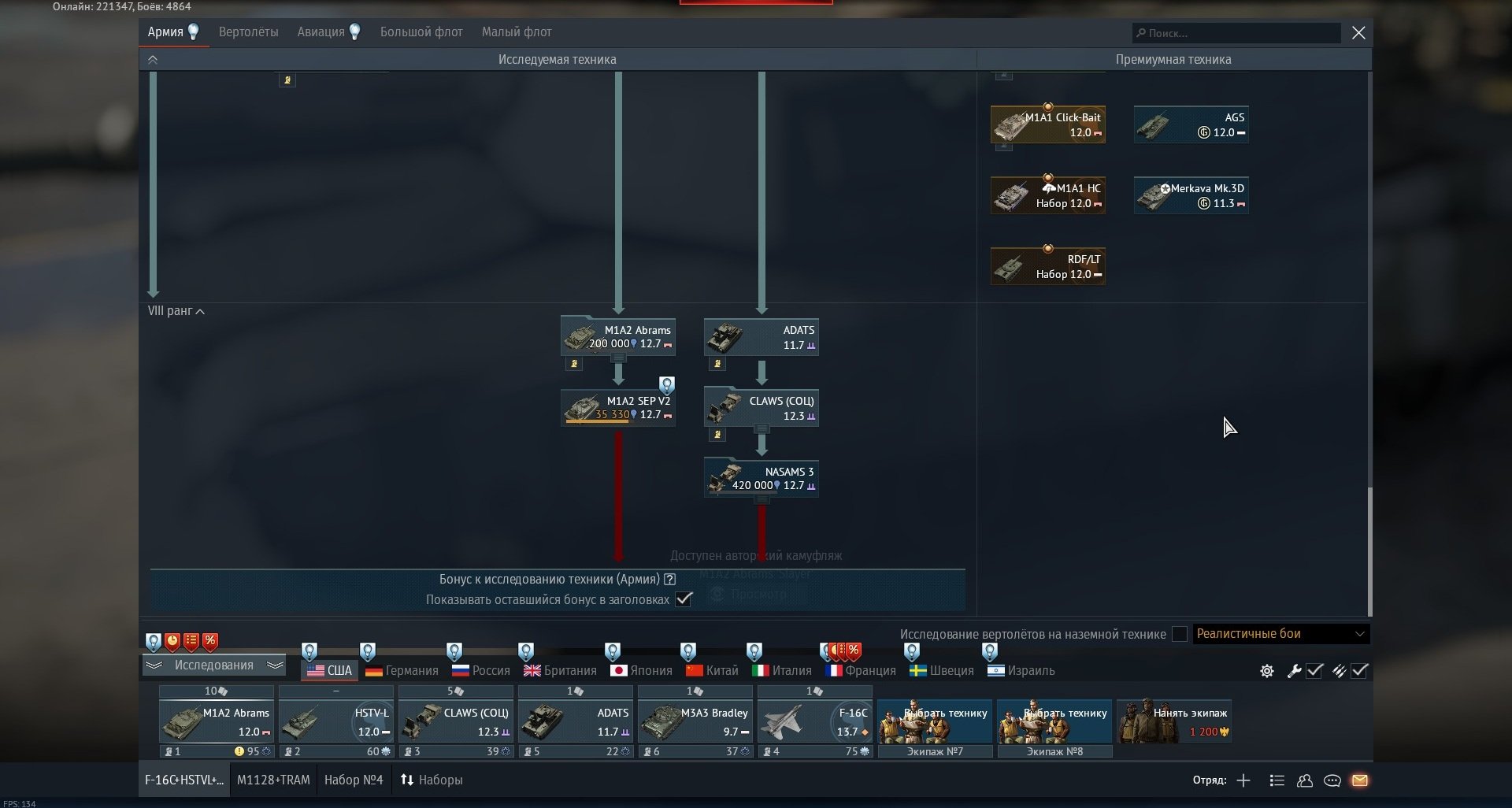This screenshot has width=1512, height=808.
Task: Click the red clock booster badge
Action: pos(172,641)
